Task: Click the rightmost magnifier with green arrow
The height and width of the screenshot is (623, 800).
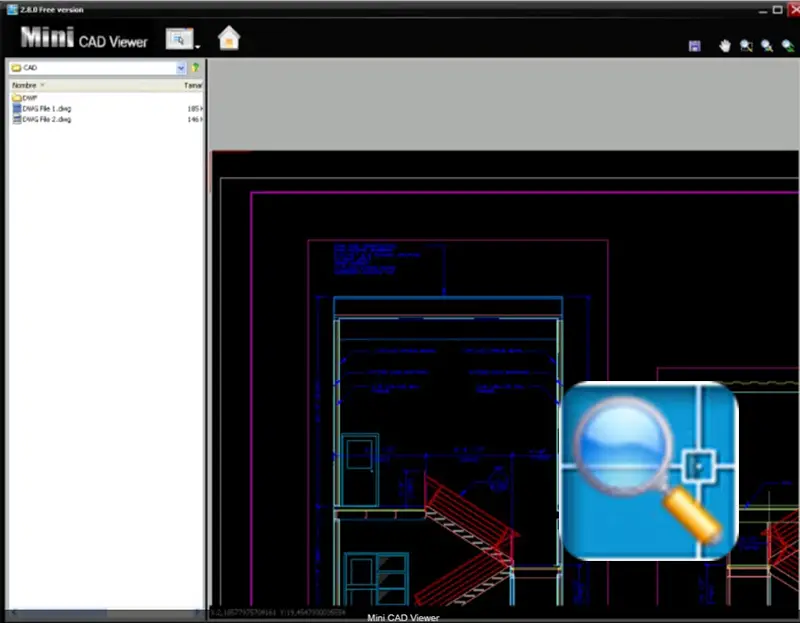Action: 788,46
